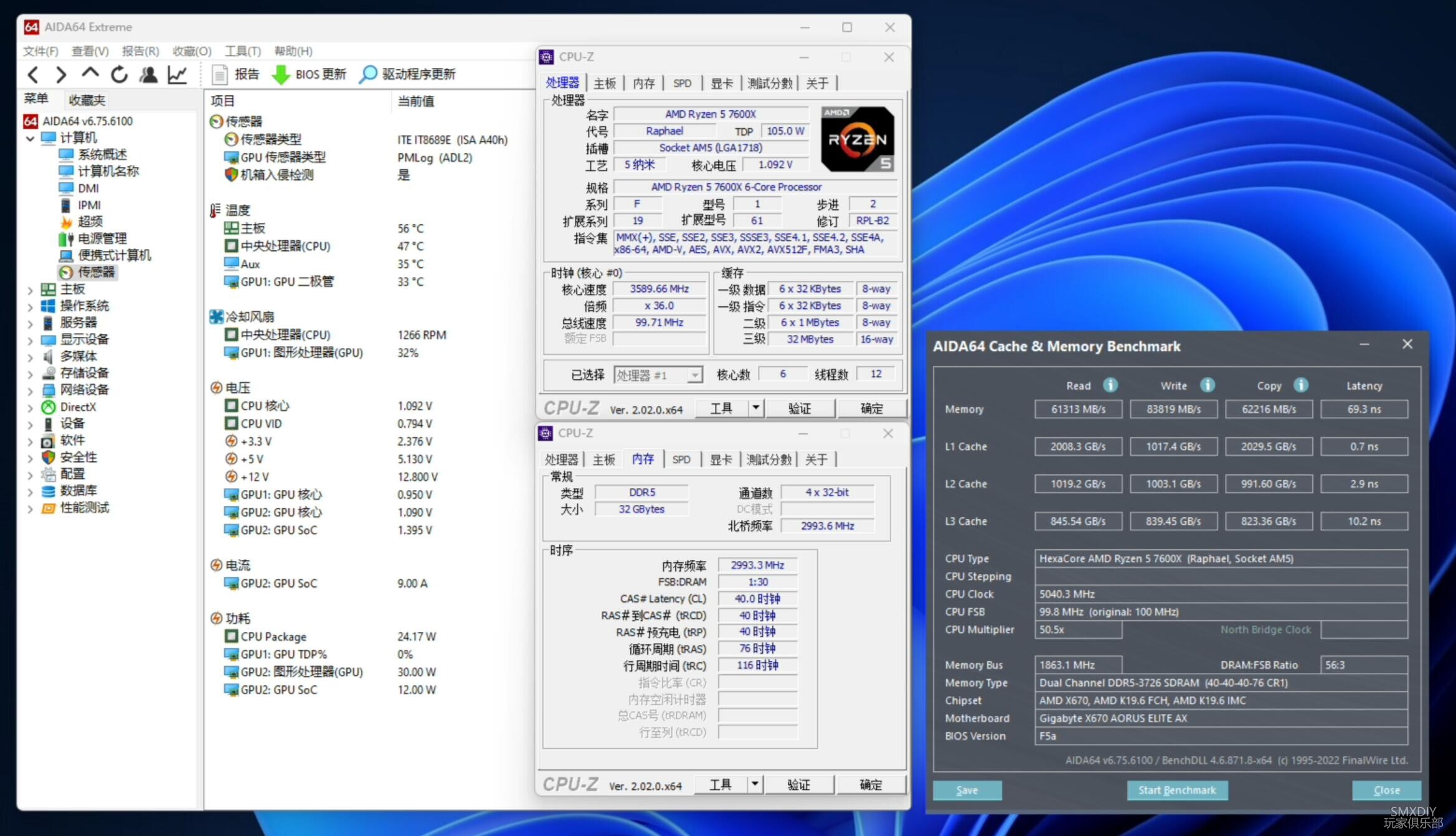Screen dimensions: 1456x836
Task: Open 工具 dropdown arrow in lower CPU-Z
Action: click(754, 784)
